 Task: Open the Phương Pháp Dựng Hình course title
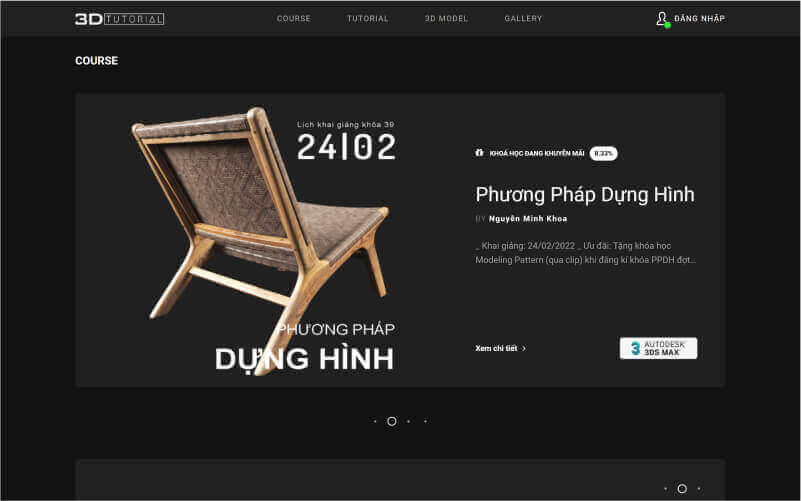click(x=585, y=195)
